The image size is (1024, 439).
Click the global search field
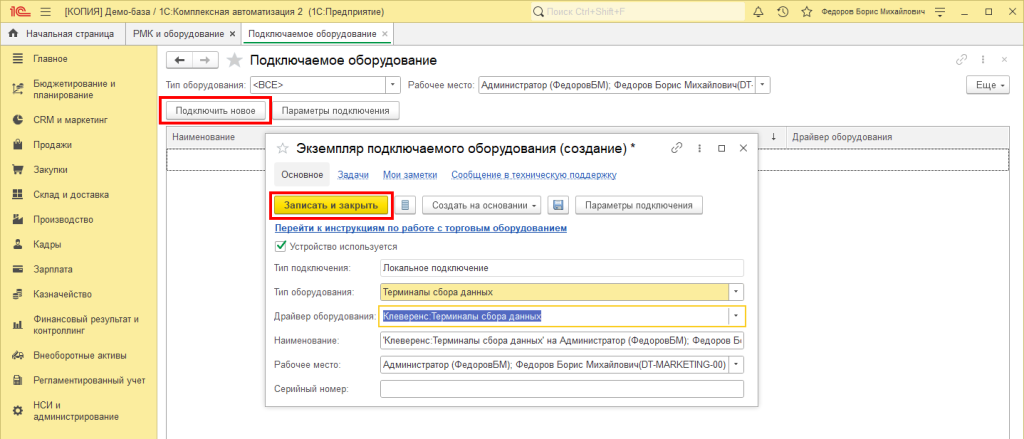[x=637, y=12]
